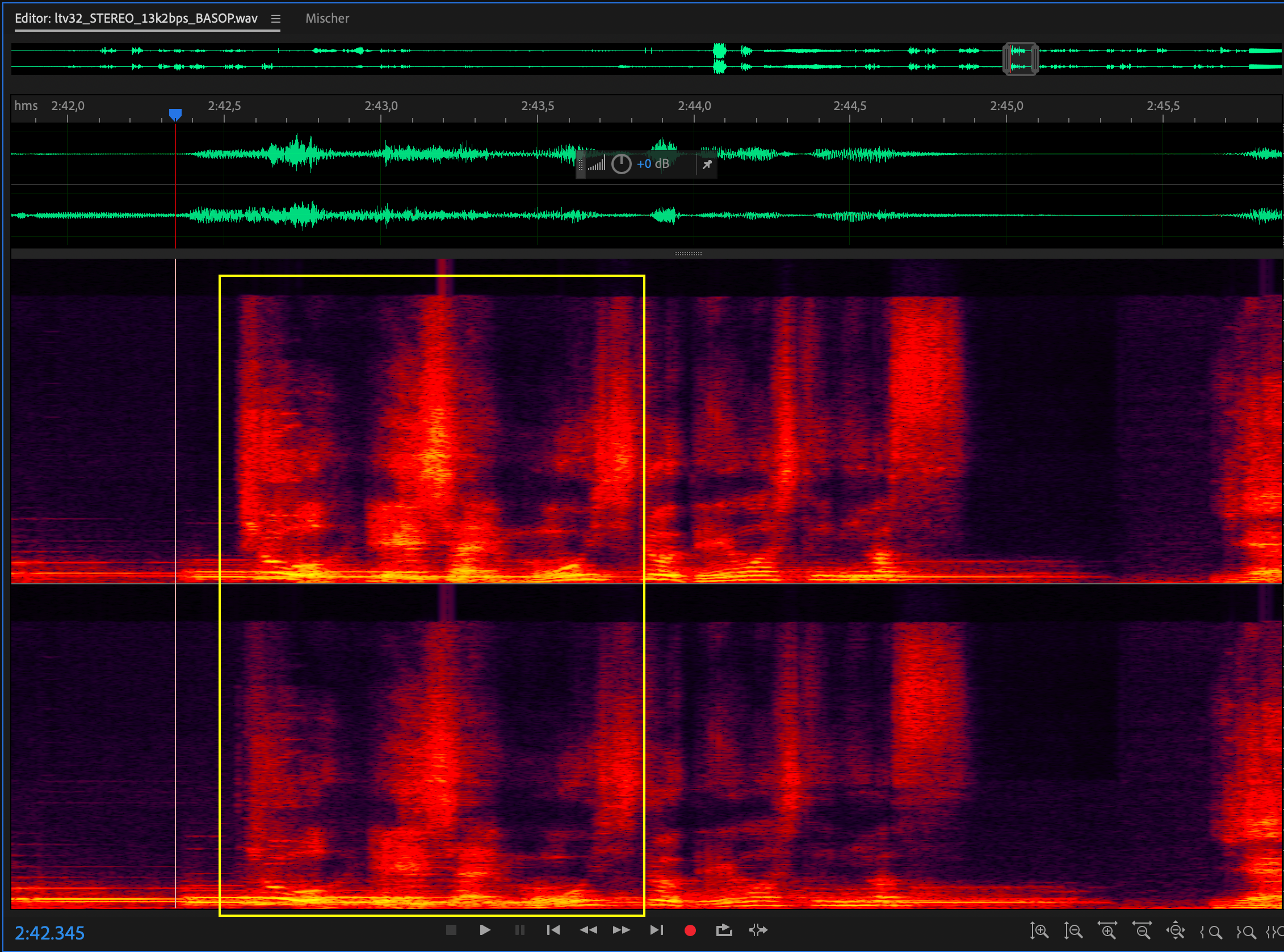Viewport: 1284px width, 952px height.
Task: Move playhead to previous marker button
Action: click(553, 929)
